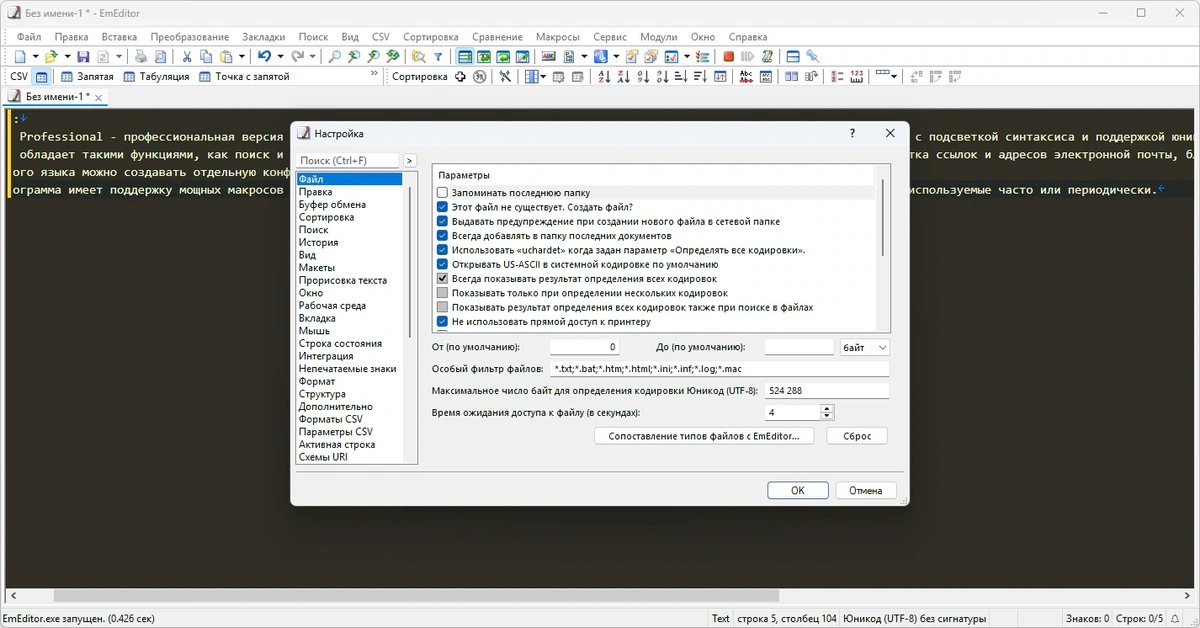The height and width of the screenshot is (628, 1200).
Task: Toggle 'Открывать US-ASCII в системной кодировке'
Action: tap(442, 264)
